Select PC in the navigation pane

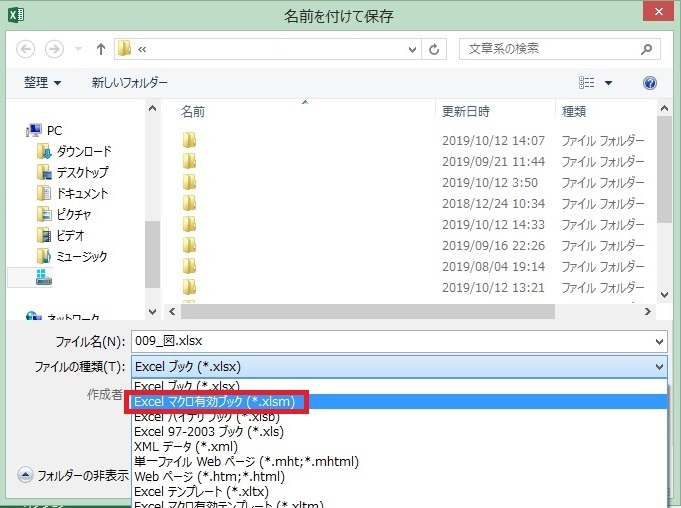(x=44, y=130)
